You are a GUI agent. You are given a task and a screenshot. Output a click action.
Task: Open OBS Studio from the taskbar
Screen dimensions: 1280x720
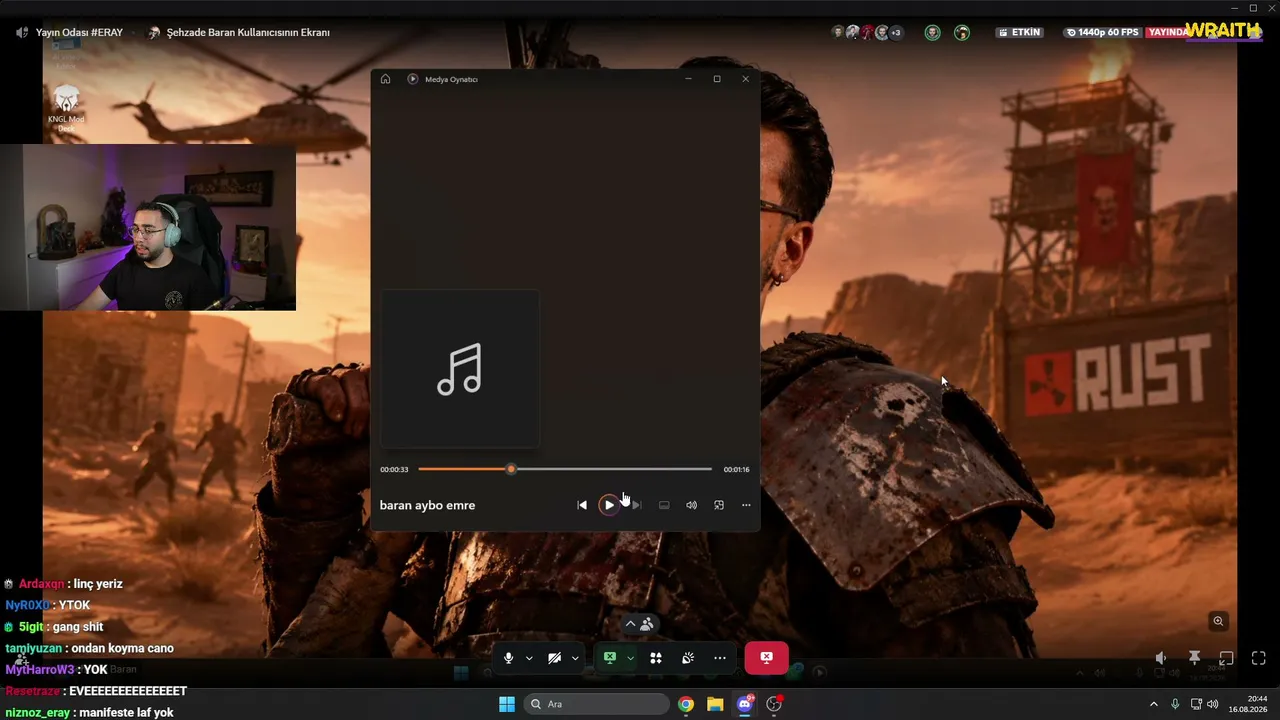point(774,704)
